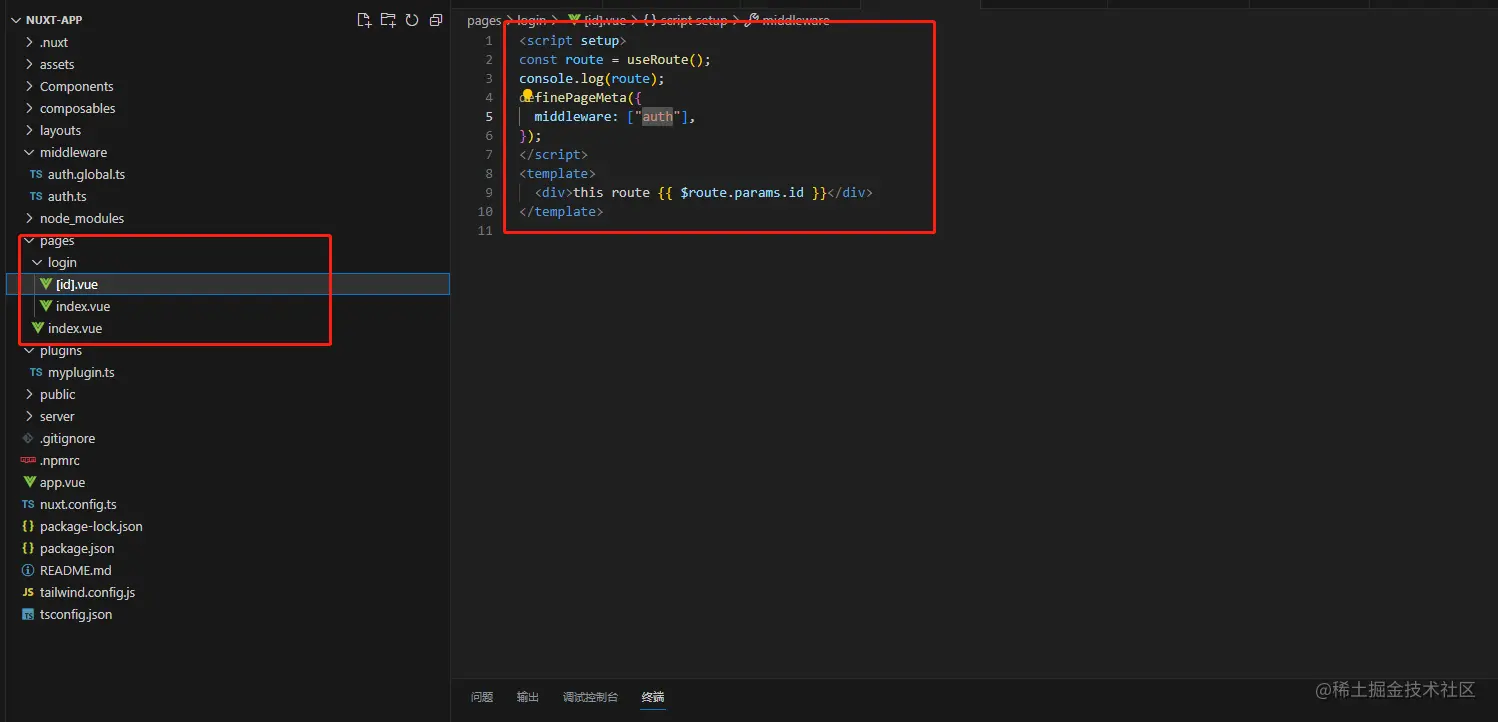Open the nuxt.config.ts file

(78, 504)
